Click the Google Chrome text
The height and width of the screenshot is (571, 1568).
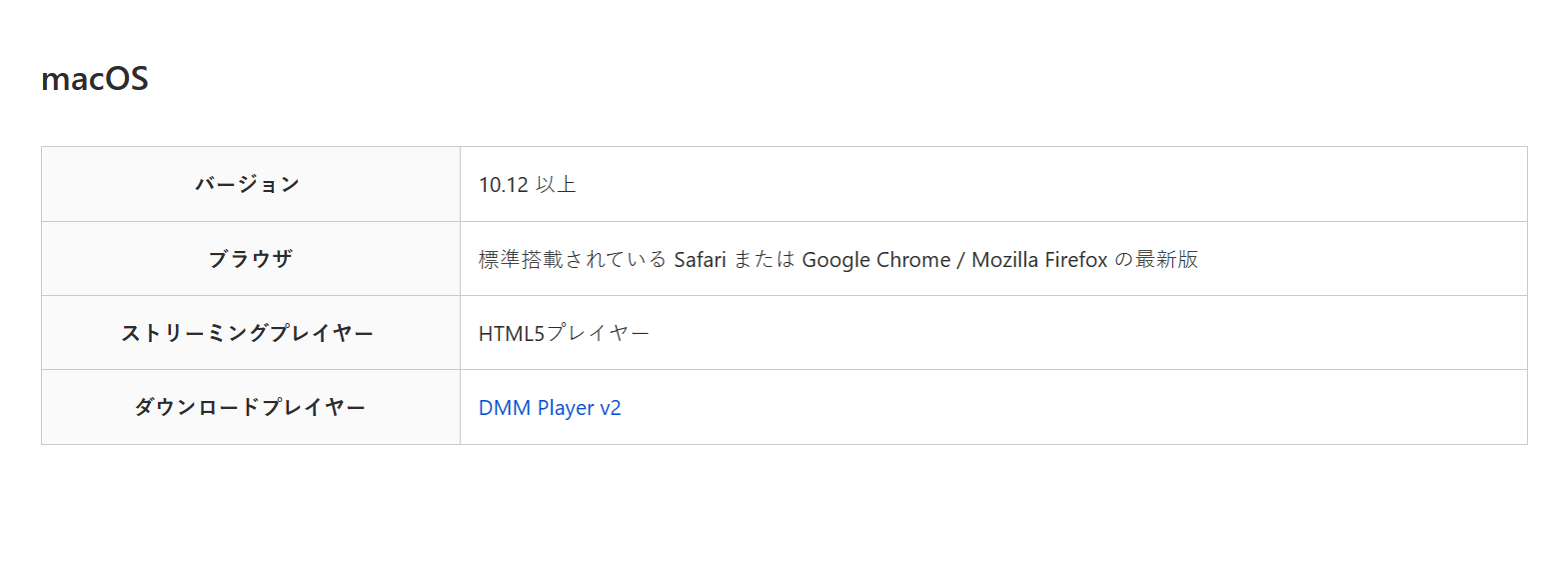(x=875, y=260)
